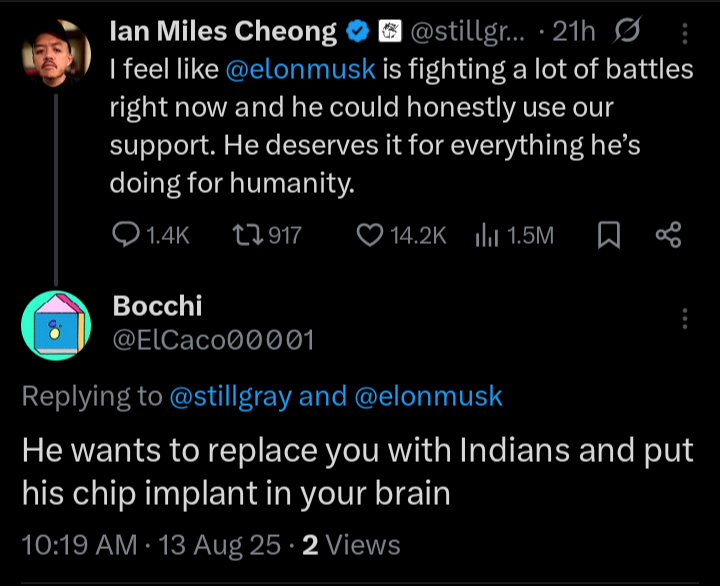The height and width of the screenshot is (586, 720).
Task: Click the repost icon
Action: (x=245, y=235)
